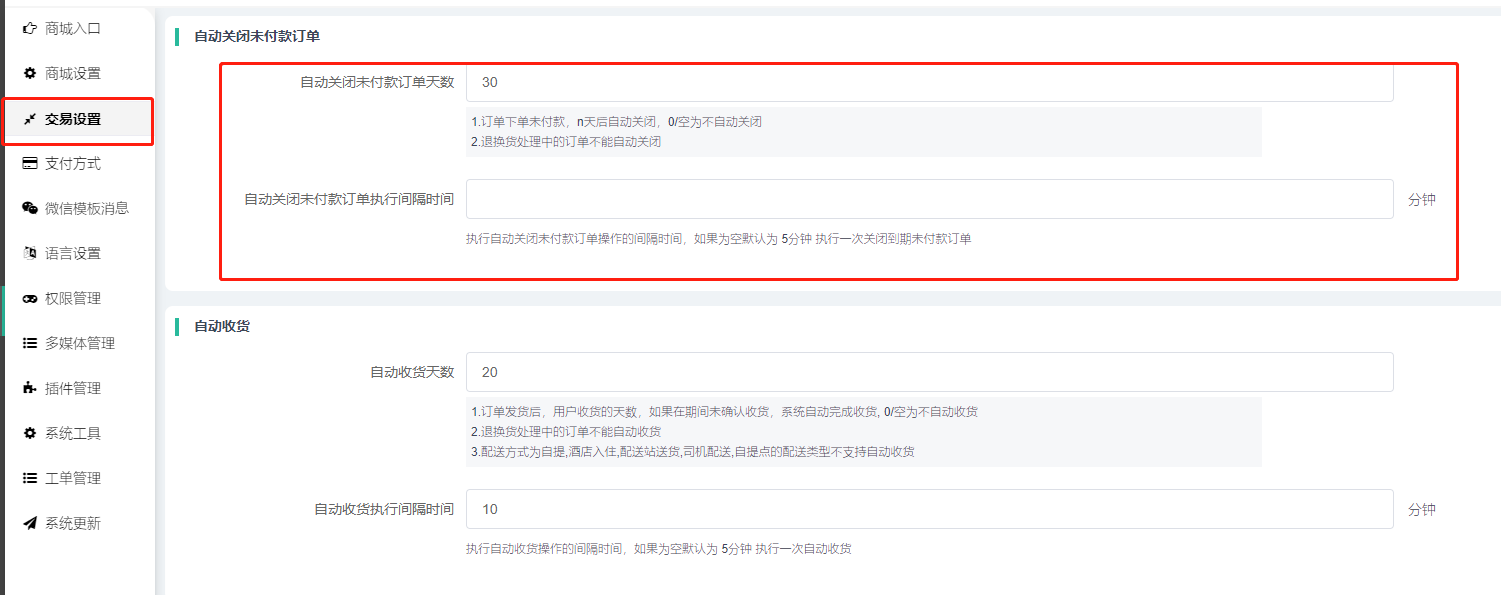Click the gamepad icon beside 权限管理
Viewport: 1501px width, 595px height.
30,298
